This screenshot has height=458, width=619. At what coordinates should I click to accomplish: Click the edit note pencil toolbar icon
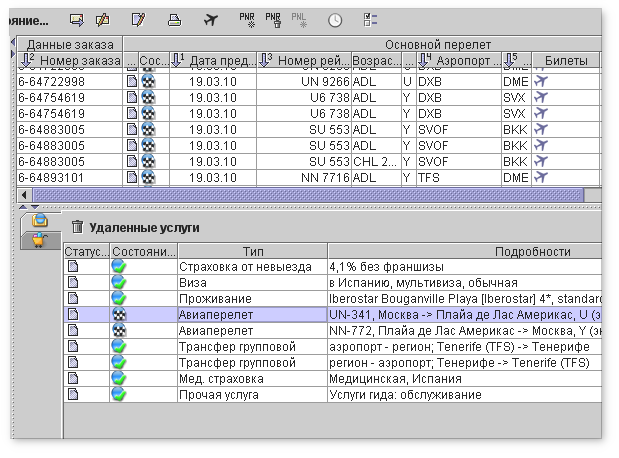(x=138, y=19)
